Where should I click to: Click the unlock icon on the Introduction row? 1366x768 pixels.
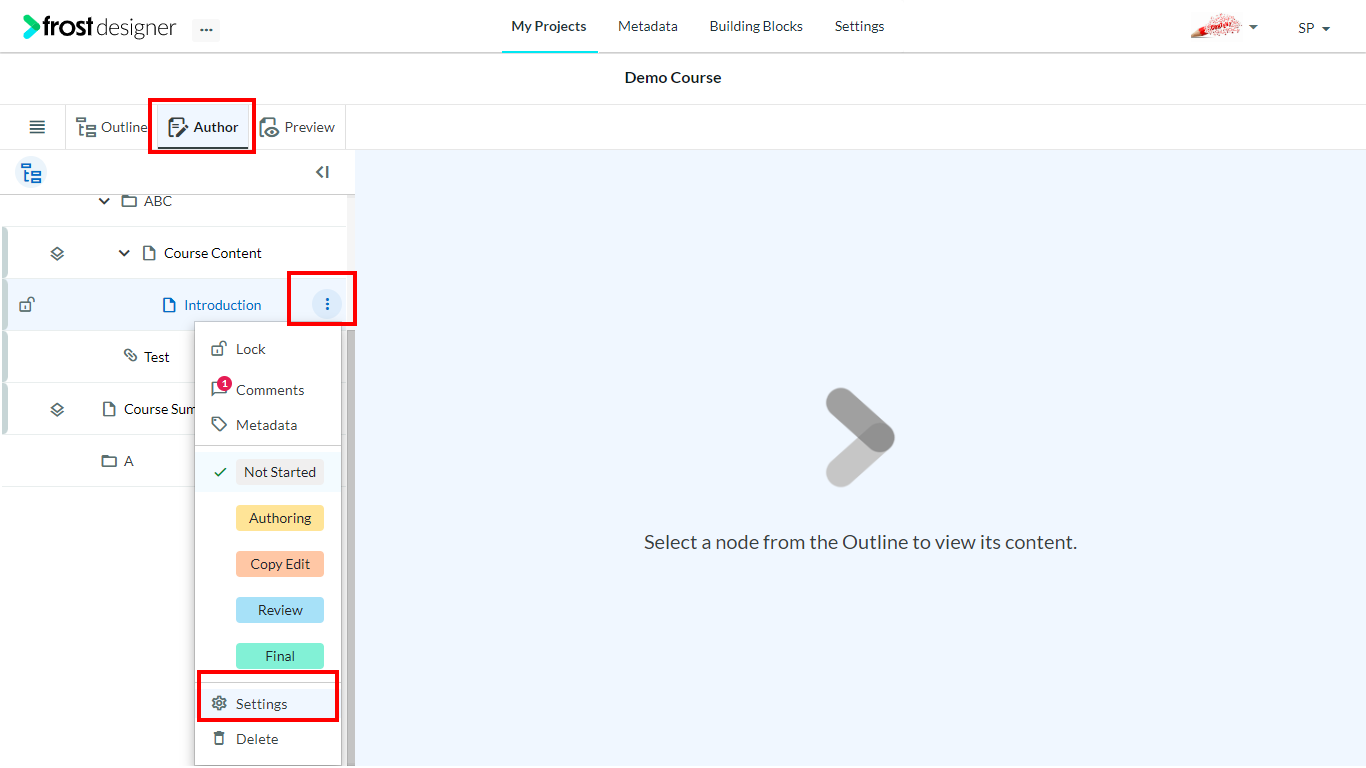coord(27,305)
